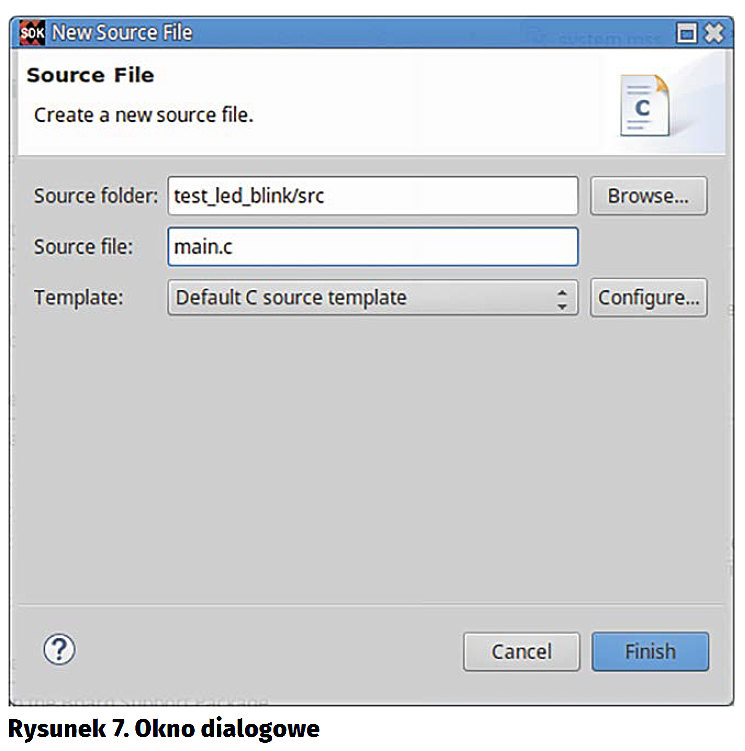Image resolution: width=745 pixels, height=751 pixels.
Task: Click the "Rysunek 7. Okno dialogowe" caption
Action: tap(164, 729)
